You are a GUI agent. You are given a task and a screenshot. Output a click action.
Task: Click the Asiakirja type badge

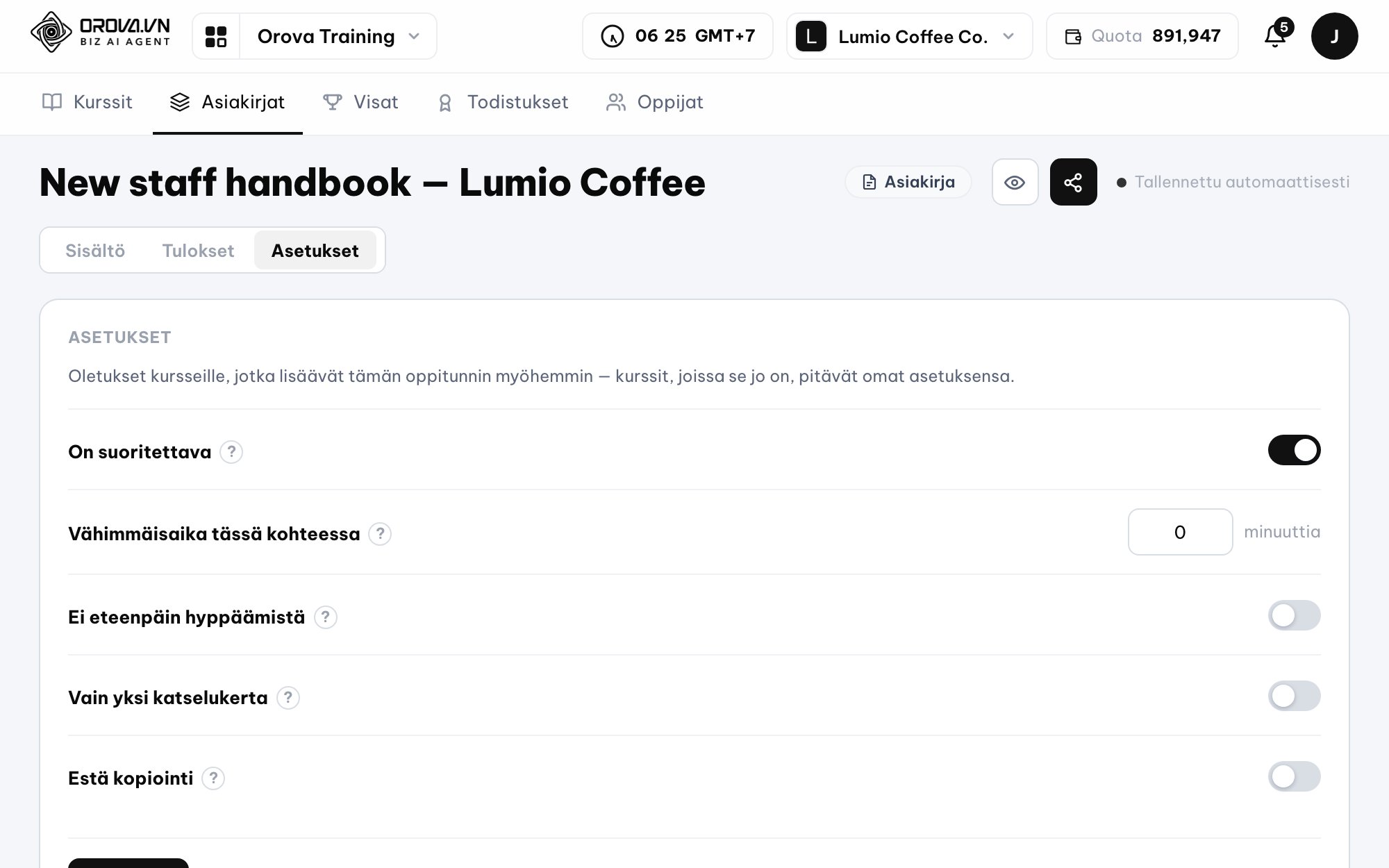[x=908, y=182]
